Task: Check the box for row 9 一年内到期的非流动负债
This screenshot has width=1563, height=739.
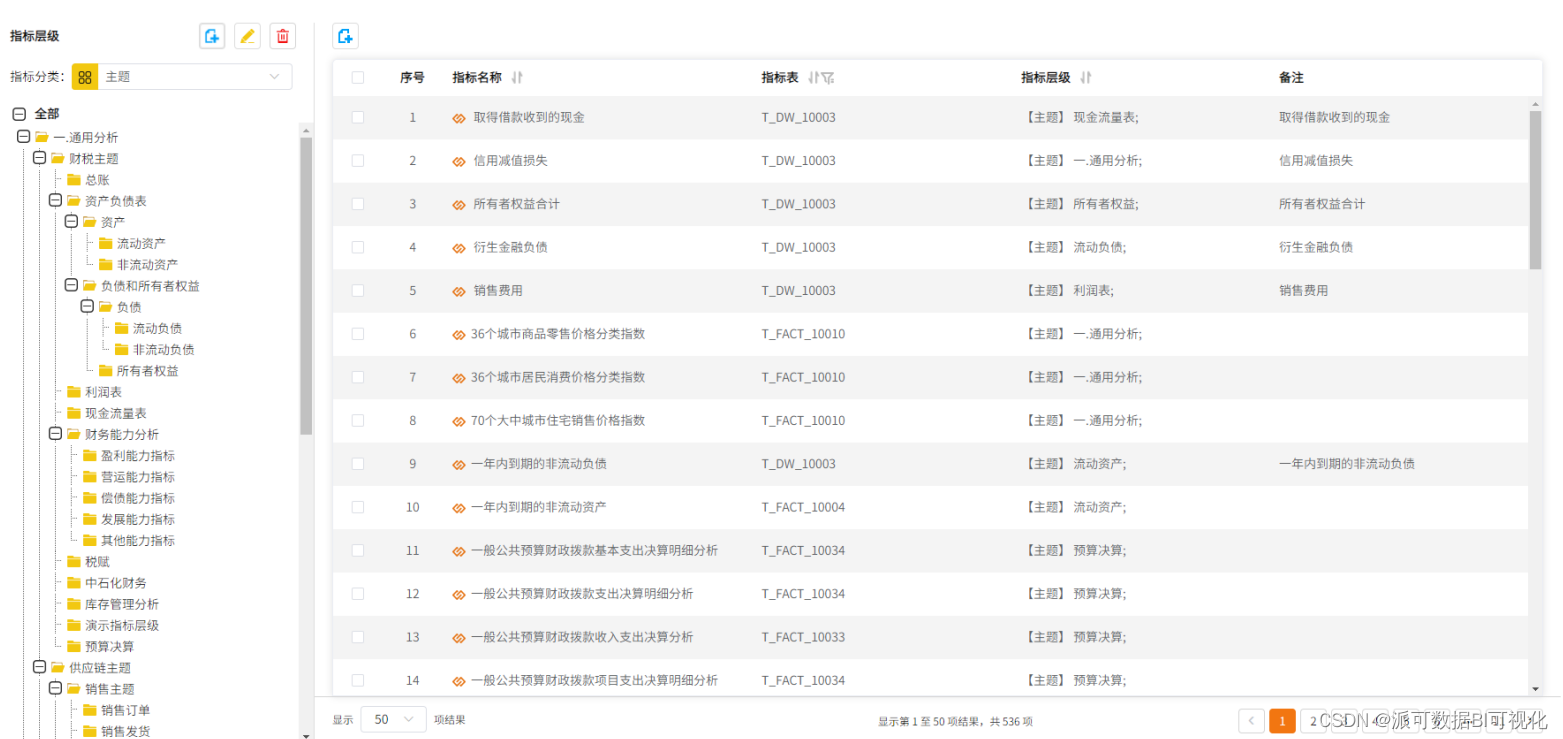Action: click(x=358, y=464)
